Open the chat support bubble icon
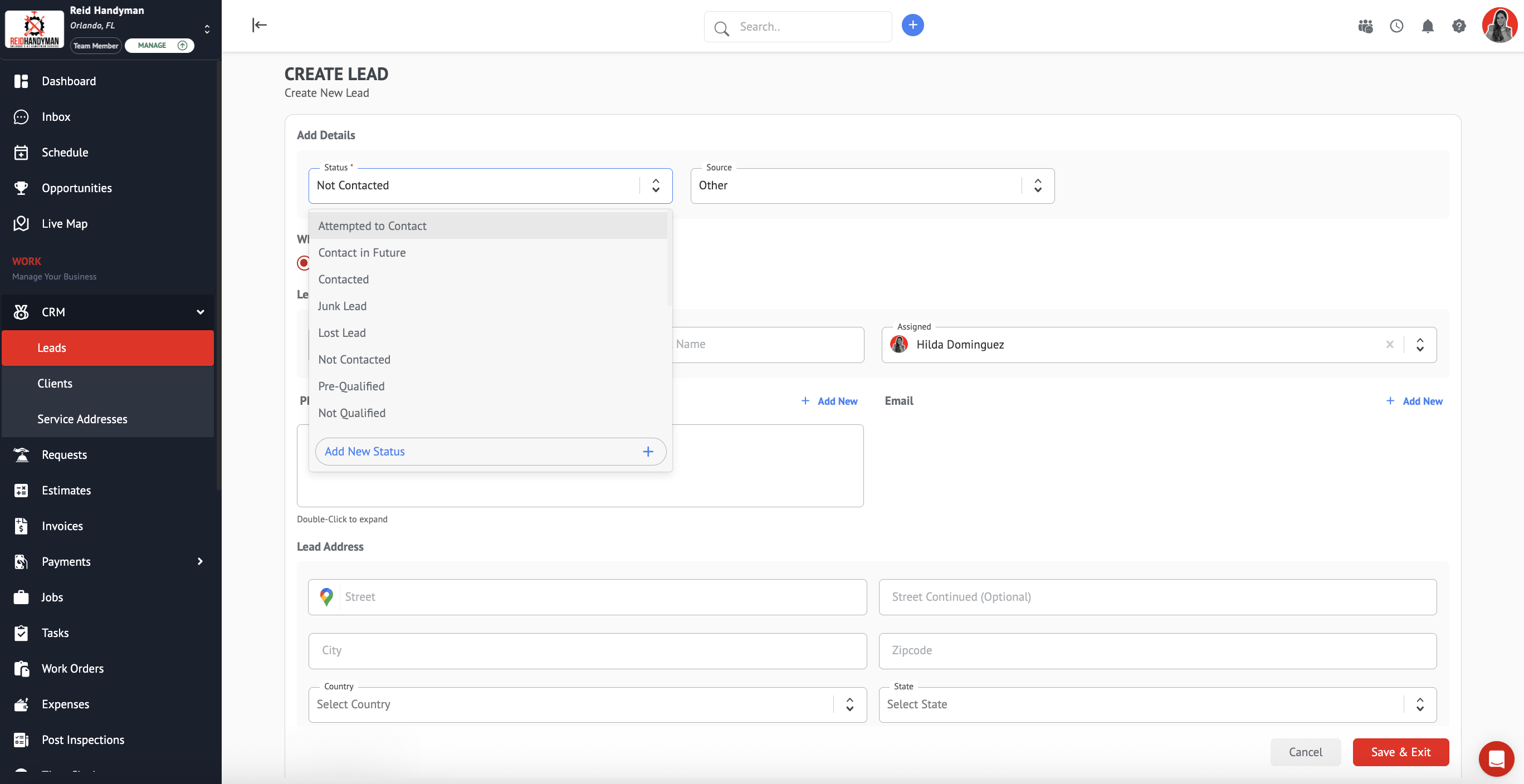 point(1496,758)
